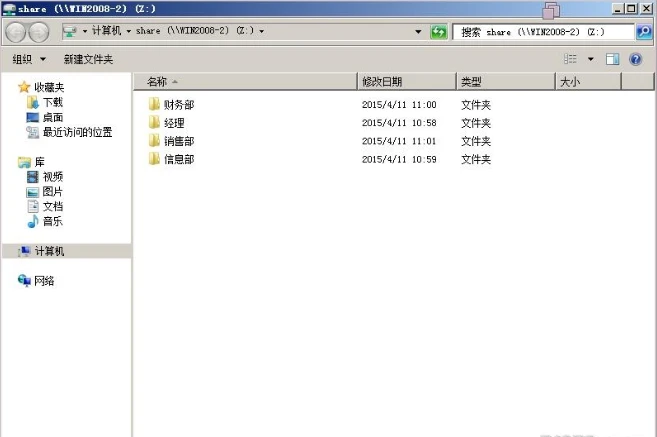Click 新建文件夹 button

tap(88, 59)
